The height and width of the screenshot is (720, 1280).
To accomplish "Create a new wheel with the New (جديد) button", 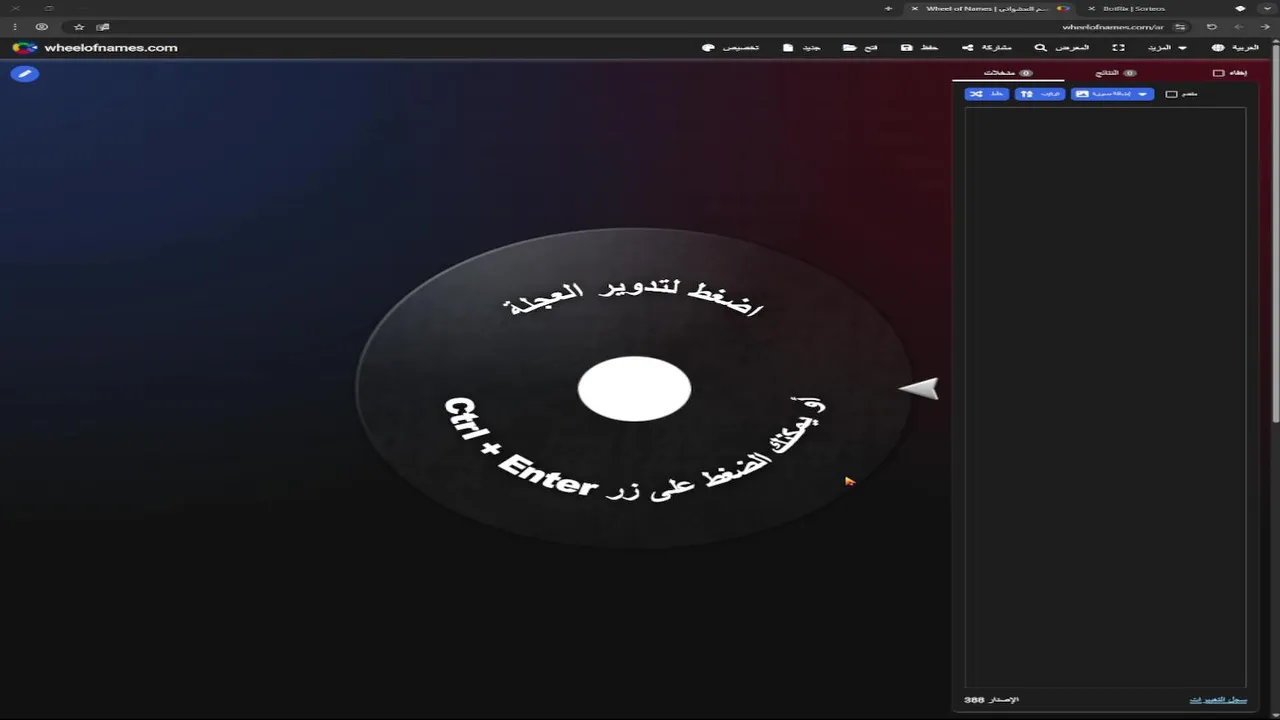I will coord(802,47).
